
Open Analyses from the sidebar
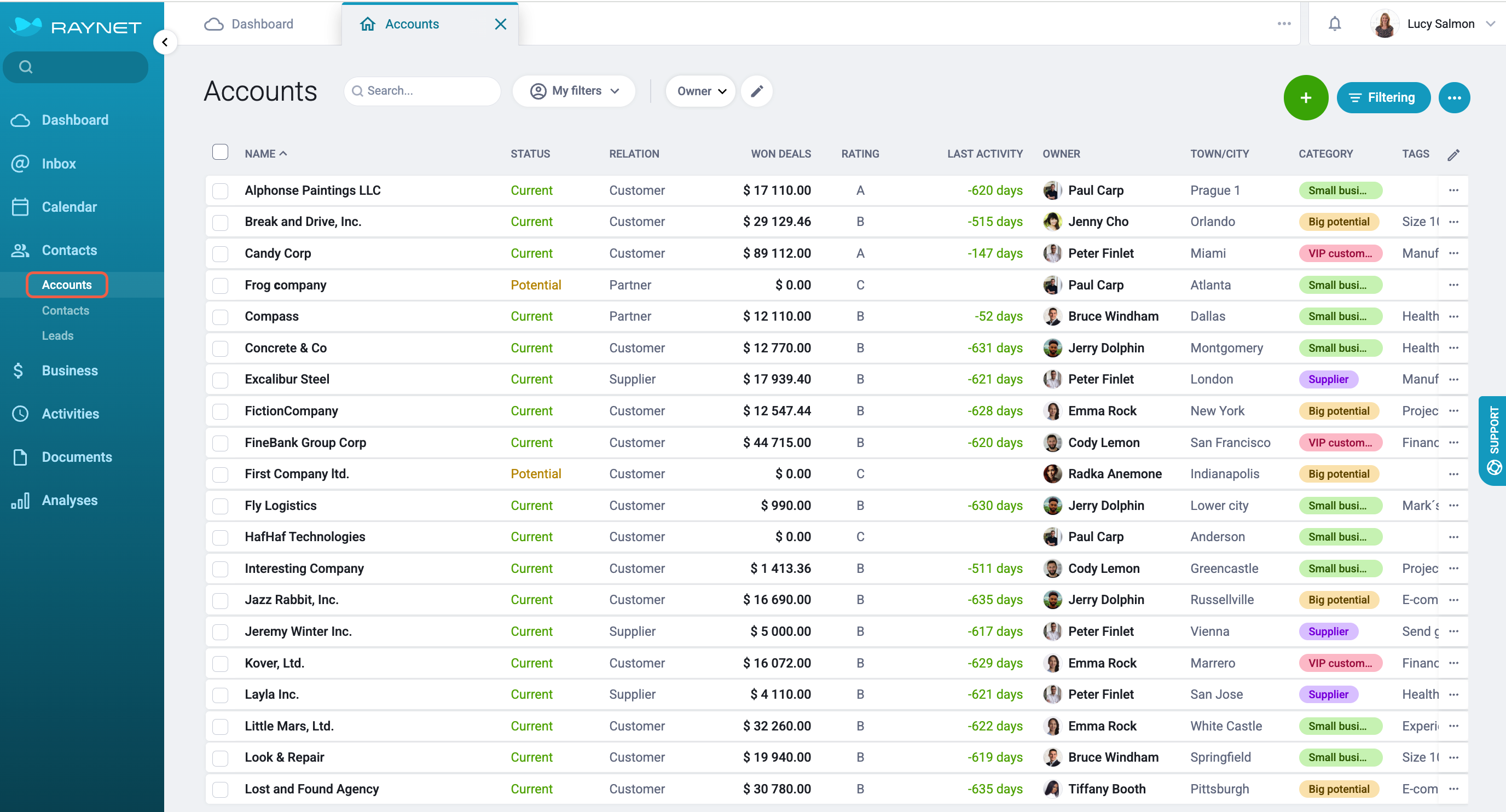point(69,501)
